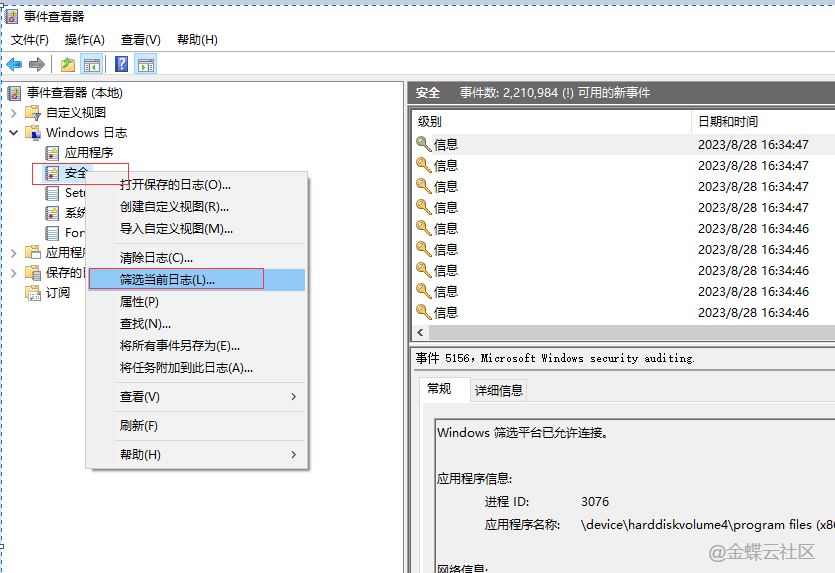Click the 级别 column header

(x=429, y=121)
